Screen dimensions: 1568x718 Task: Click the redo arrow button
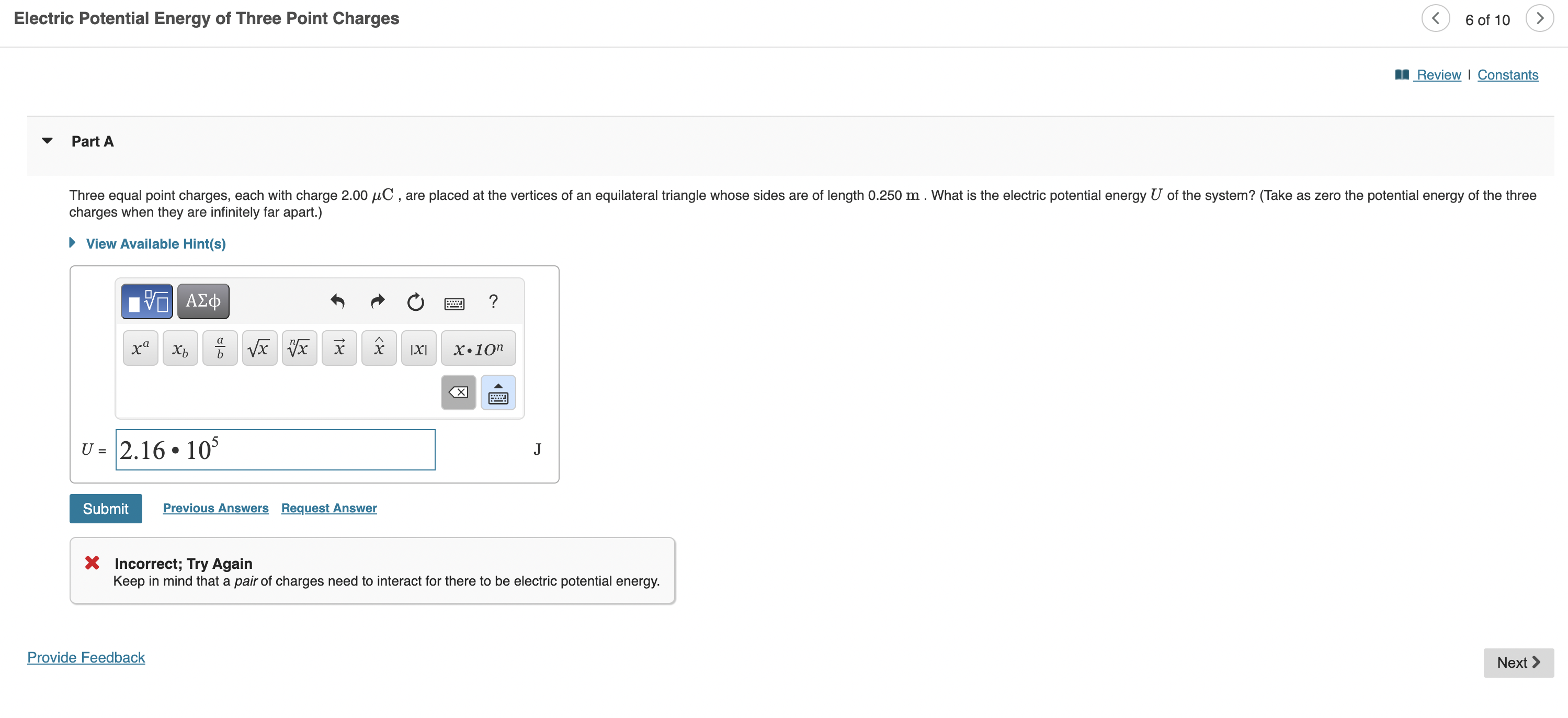pyautogui.click(x=376, y=299)
